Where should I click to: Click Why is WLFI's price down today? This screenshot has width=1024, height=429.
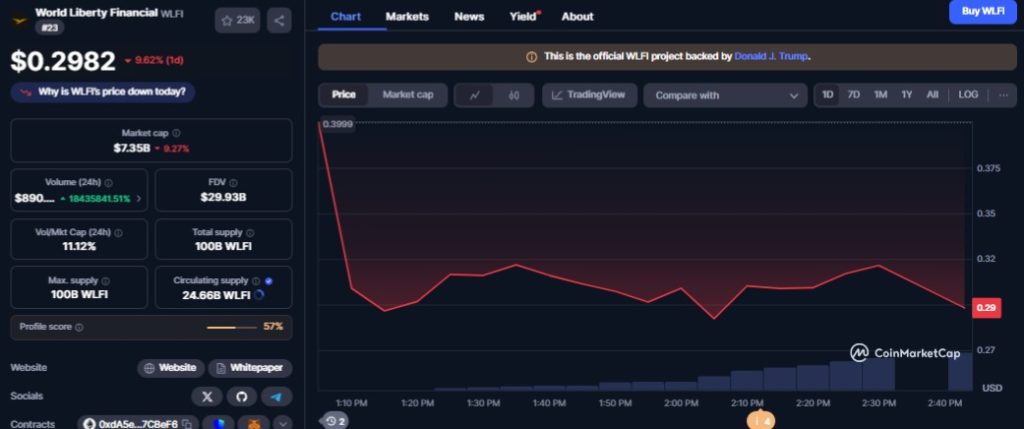point(103,92)
